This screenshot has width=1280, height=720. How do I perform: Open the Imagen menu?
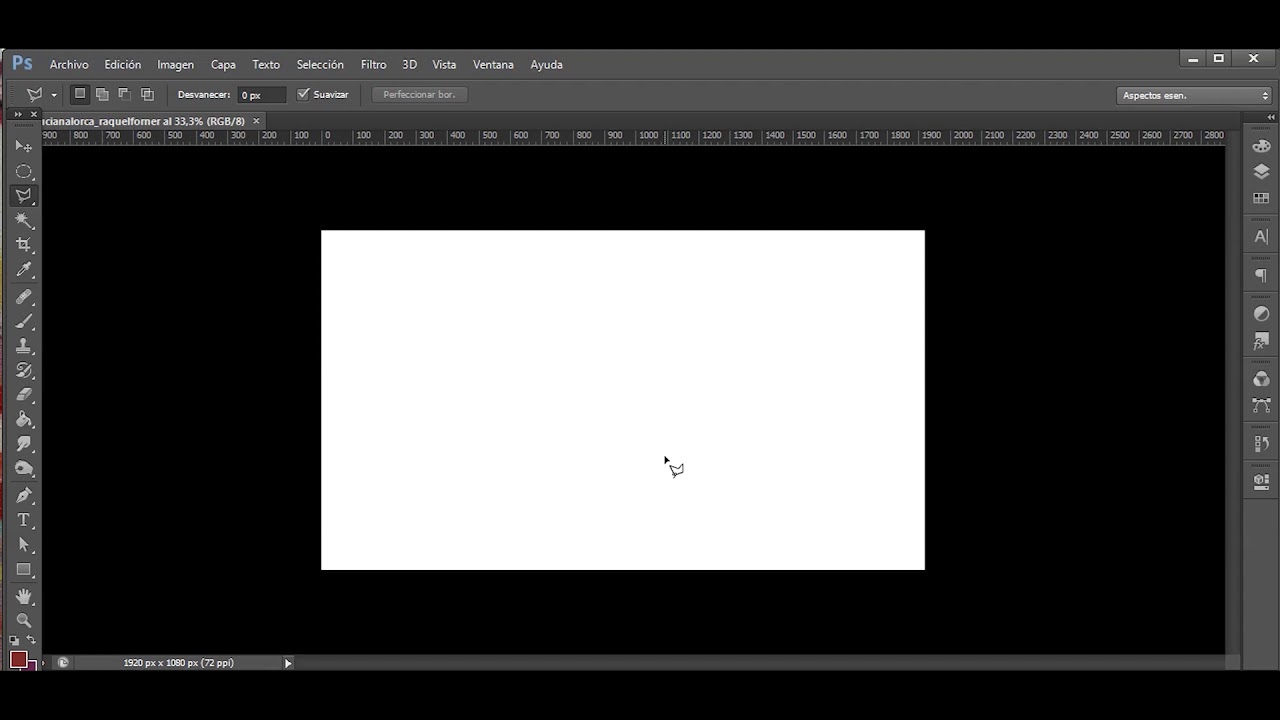coord(175,64)
